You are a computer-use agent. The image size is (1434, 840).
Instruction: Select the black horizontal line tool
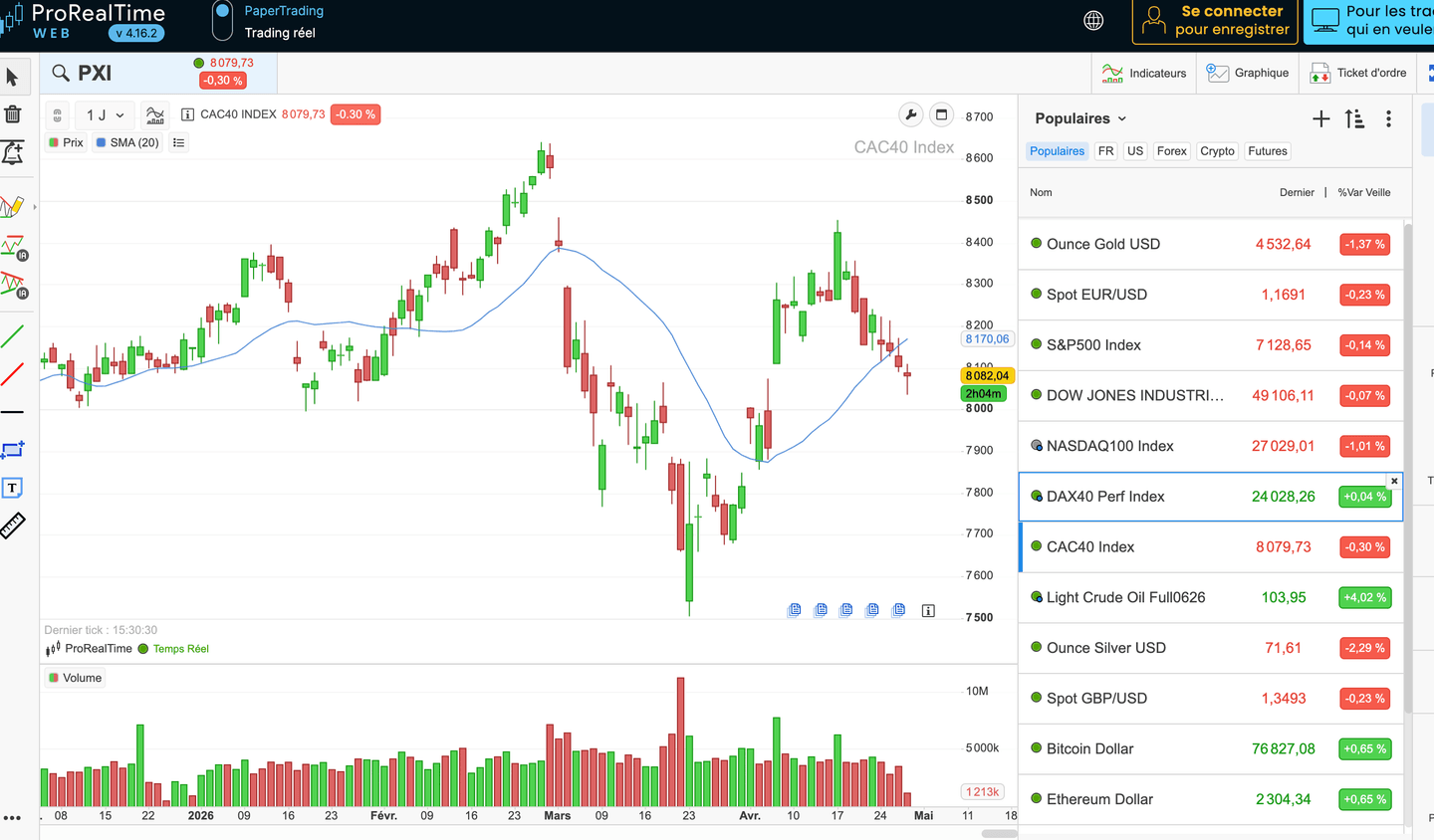click(12, 412)
